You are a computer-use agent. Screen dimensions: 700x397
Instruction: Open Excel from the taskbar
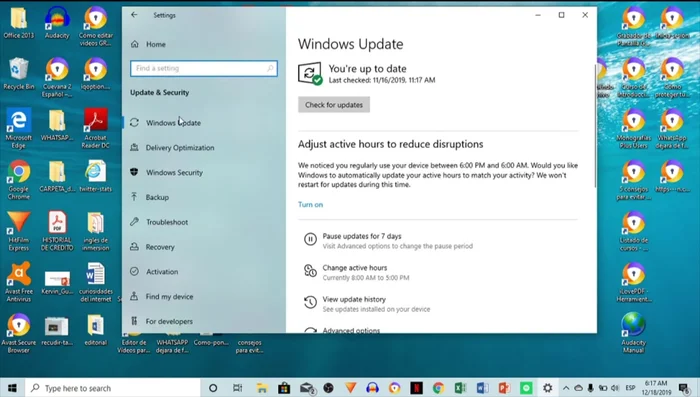(x=460, y=388)
